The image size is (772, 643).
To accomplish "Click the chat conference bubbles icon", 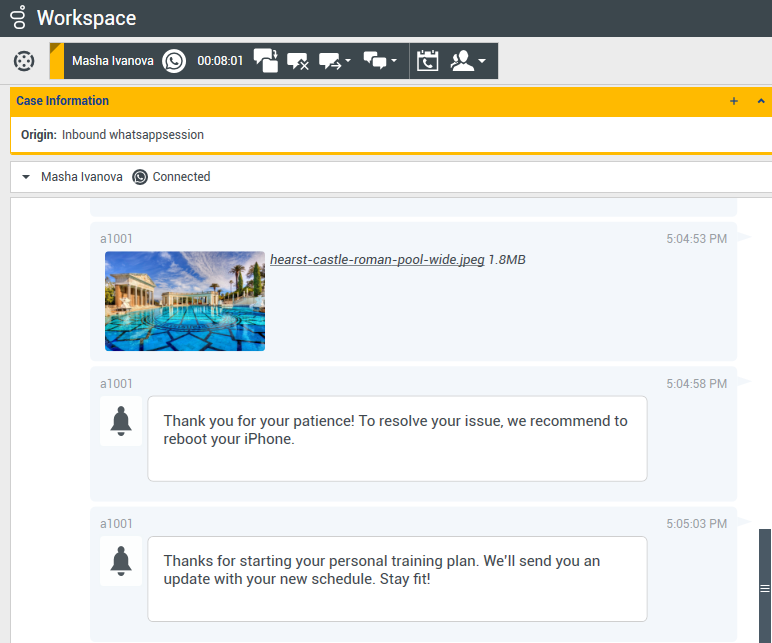I will coord(375,61).
